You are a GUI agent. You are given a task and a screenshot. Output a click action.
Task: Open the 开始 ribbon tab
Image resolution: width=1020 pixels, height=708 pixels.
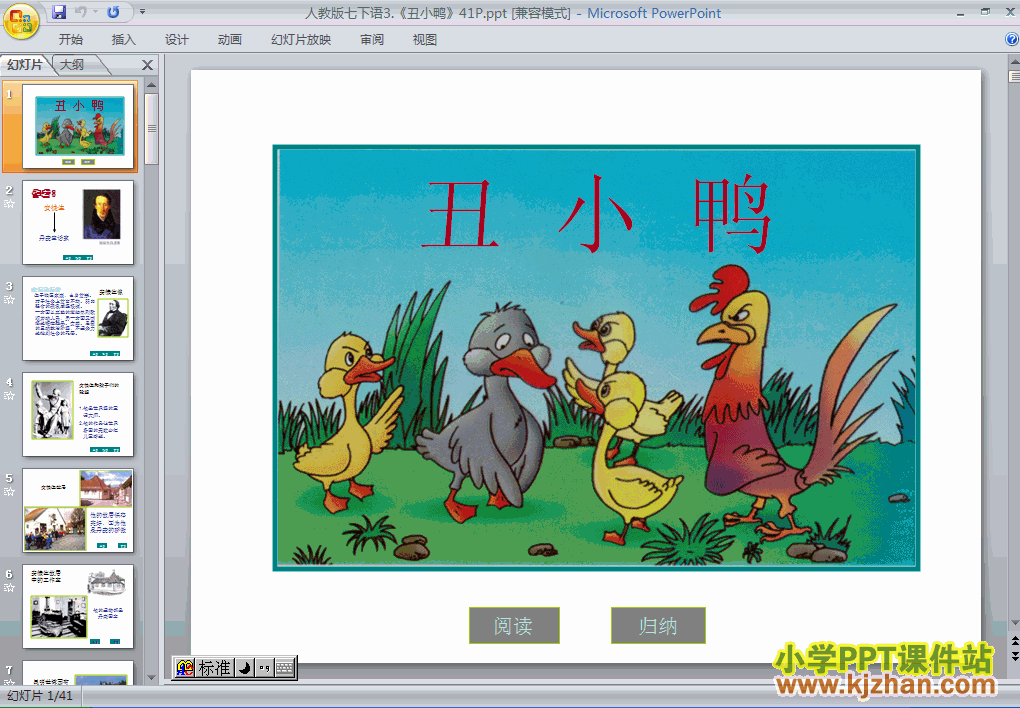tap(70, 40)
